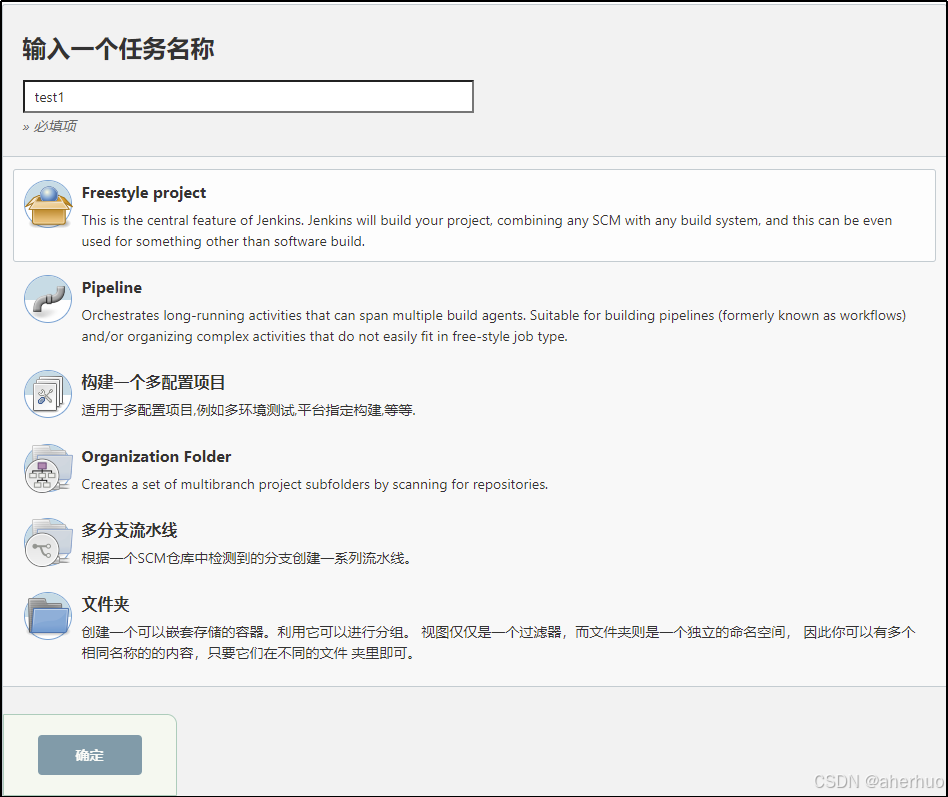
Task: Click the Organization Folder icon
Action: pos(48,468)
